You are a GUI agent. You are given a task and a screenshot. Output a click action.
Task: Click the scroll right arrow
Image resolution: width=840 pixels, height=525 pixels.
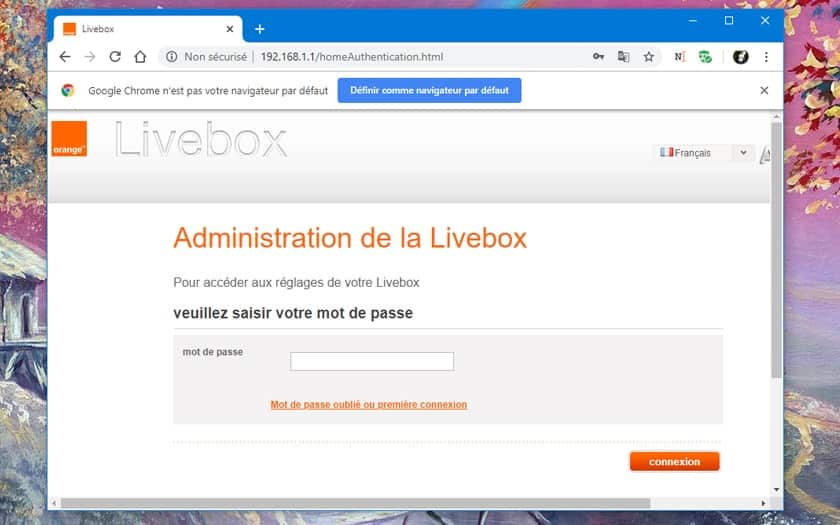point(763,503)
